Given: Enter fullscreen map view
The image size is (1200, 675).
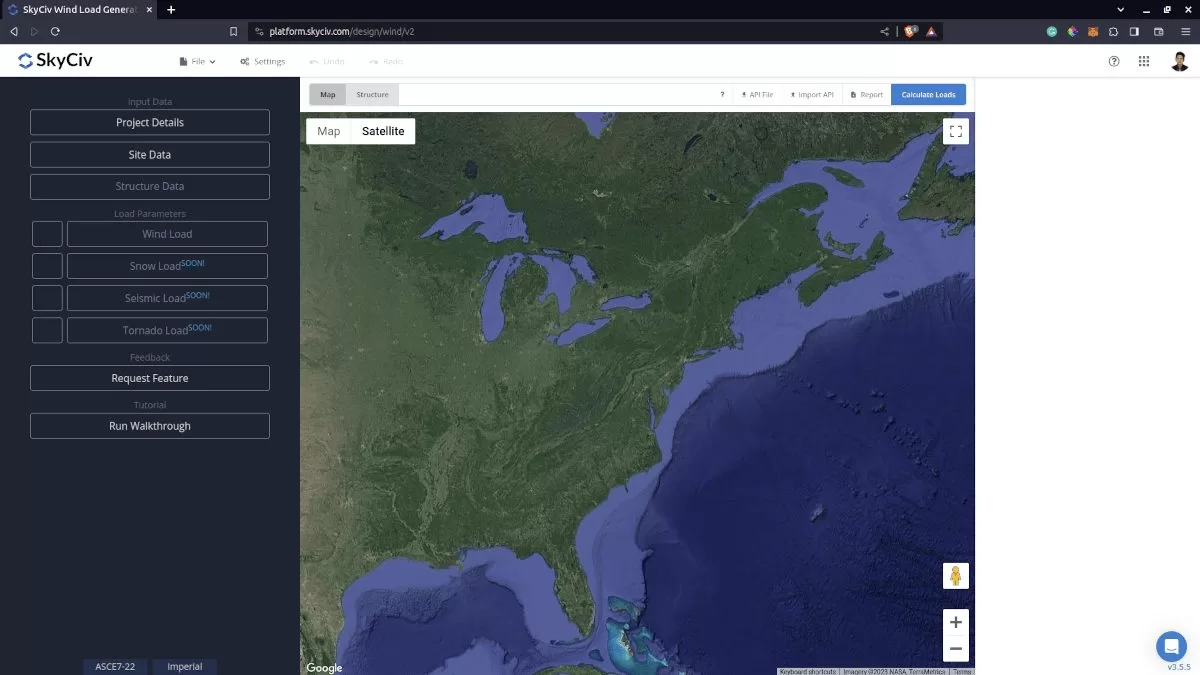Looking at the screenshot, I should point(955,130).
